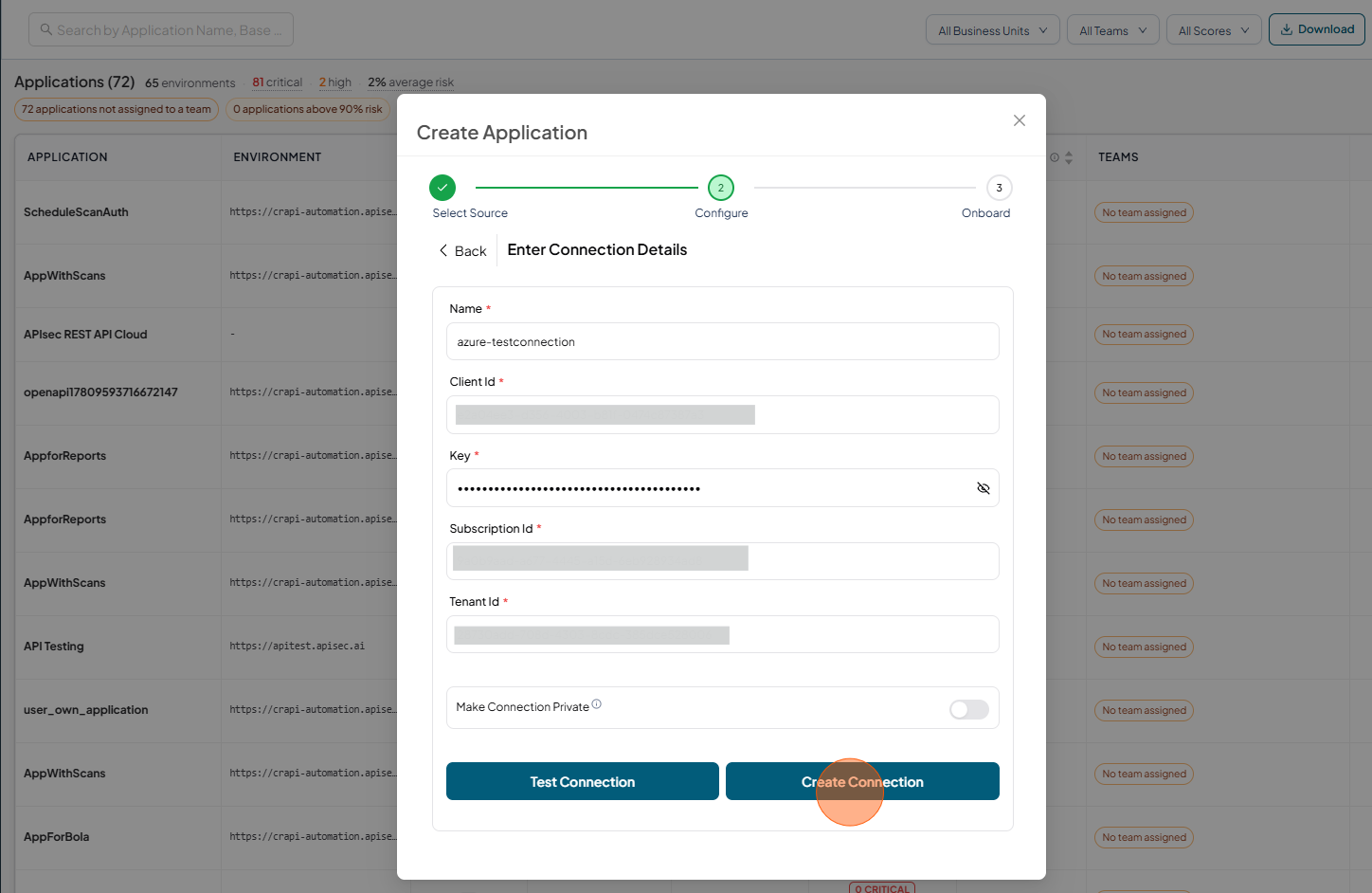Focus the Name input field
This screenshot has width=1372, height=893.
723,341
